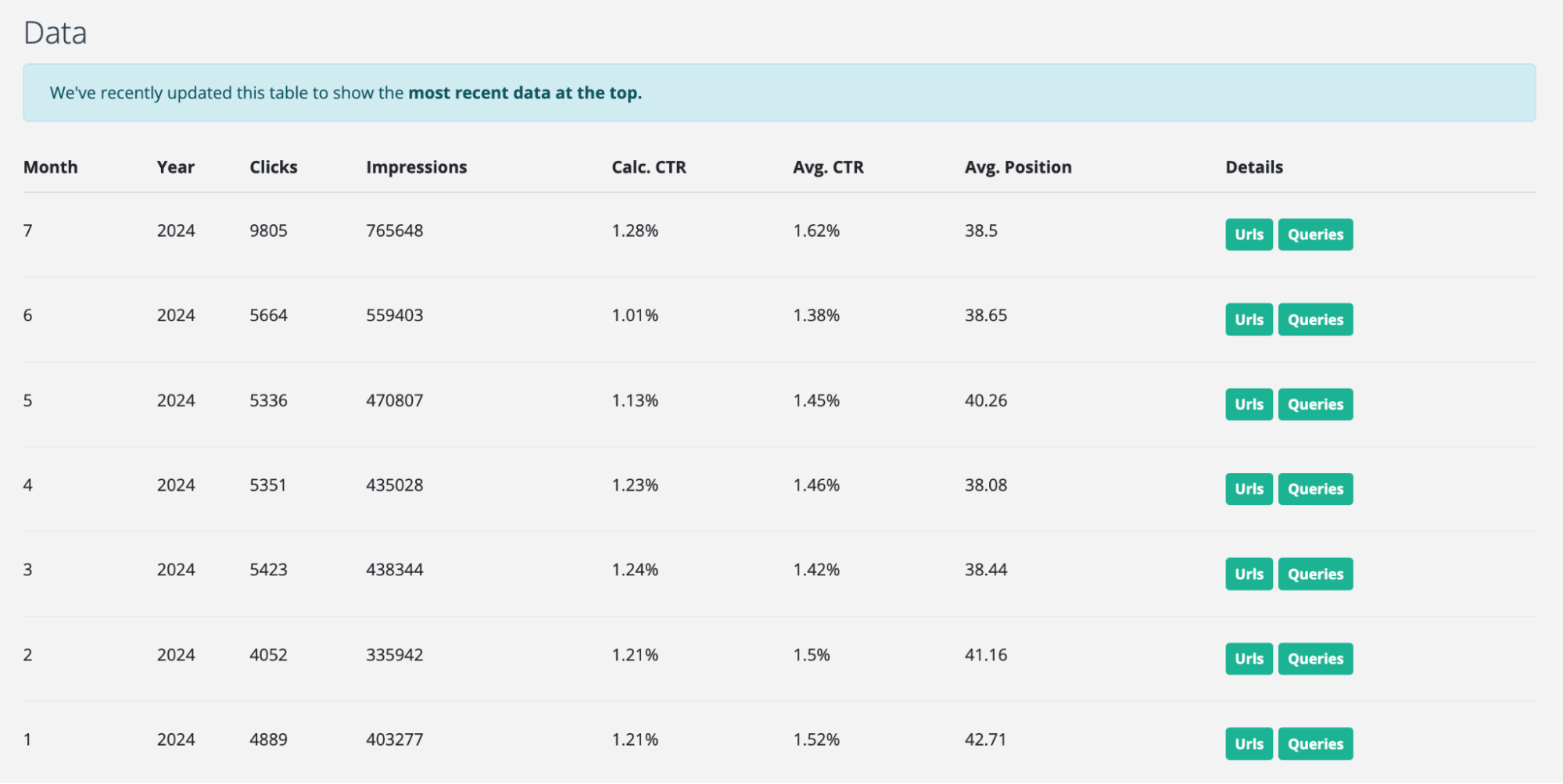The width and height of the screenshot is (1563, 784).
Task: Open Urls for the month 3 row
Action: tap(1249, 574)
